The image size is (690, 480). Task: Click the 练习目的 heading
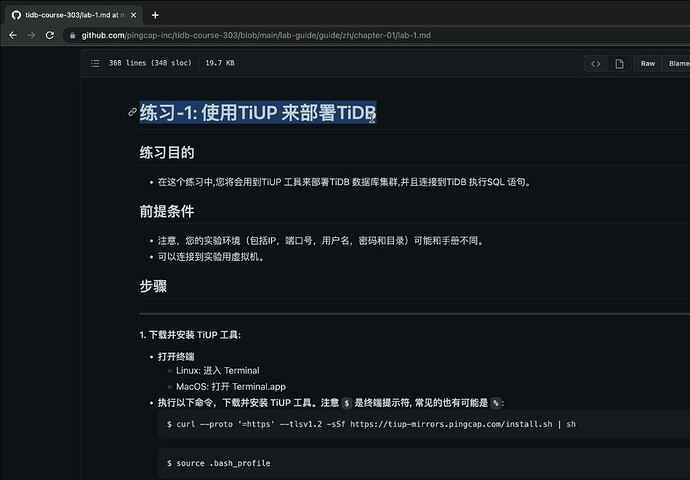tap(167, 153)
